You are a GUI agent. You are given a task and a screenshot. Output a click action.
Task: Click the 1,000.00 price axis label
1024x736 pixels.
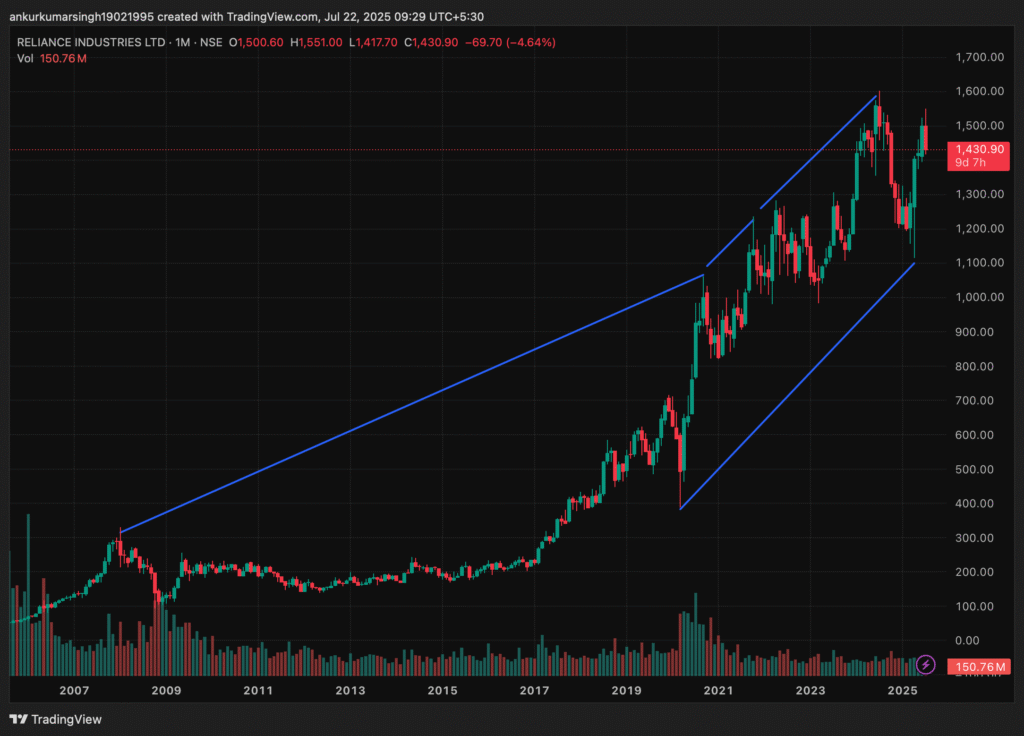tap(980, 297)
